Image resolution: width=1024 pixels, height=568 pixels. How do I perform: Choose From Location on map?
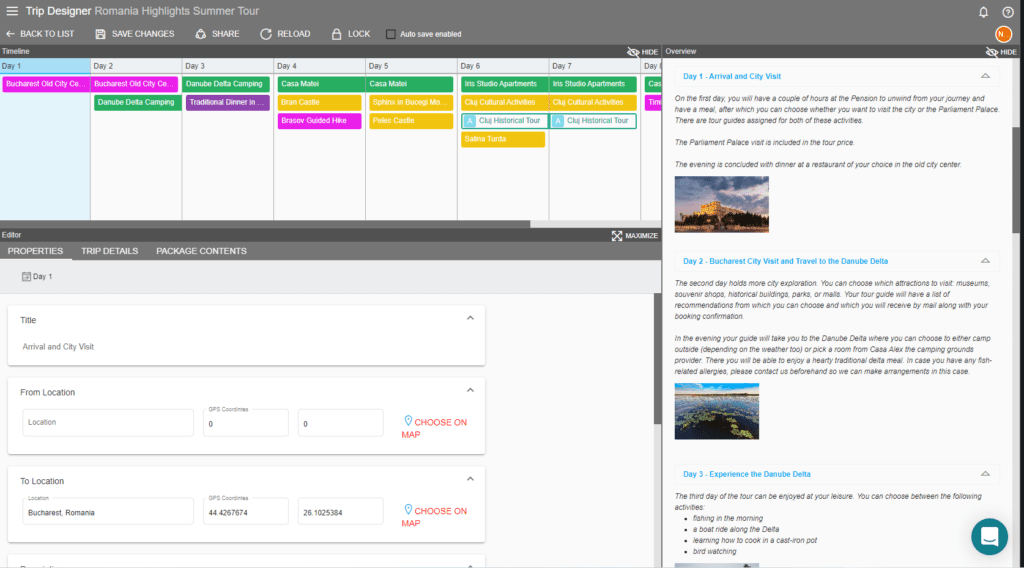click(435, 428)
